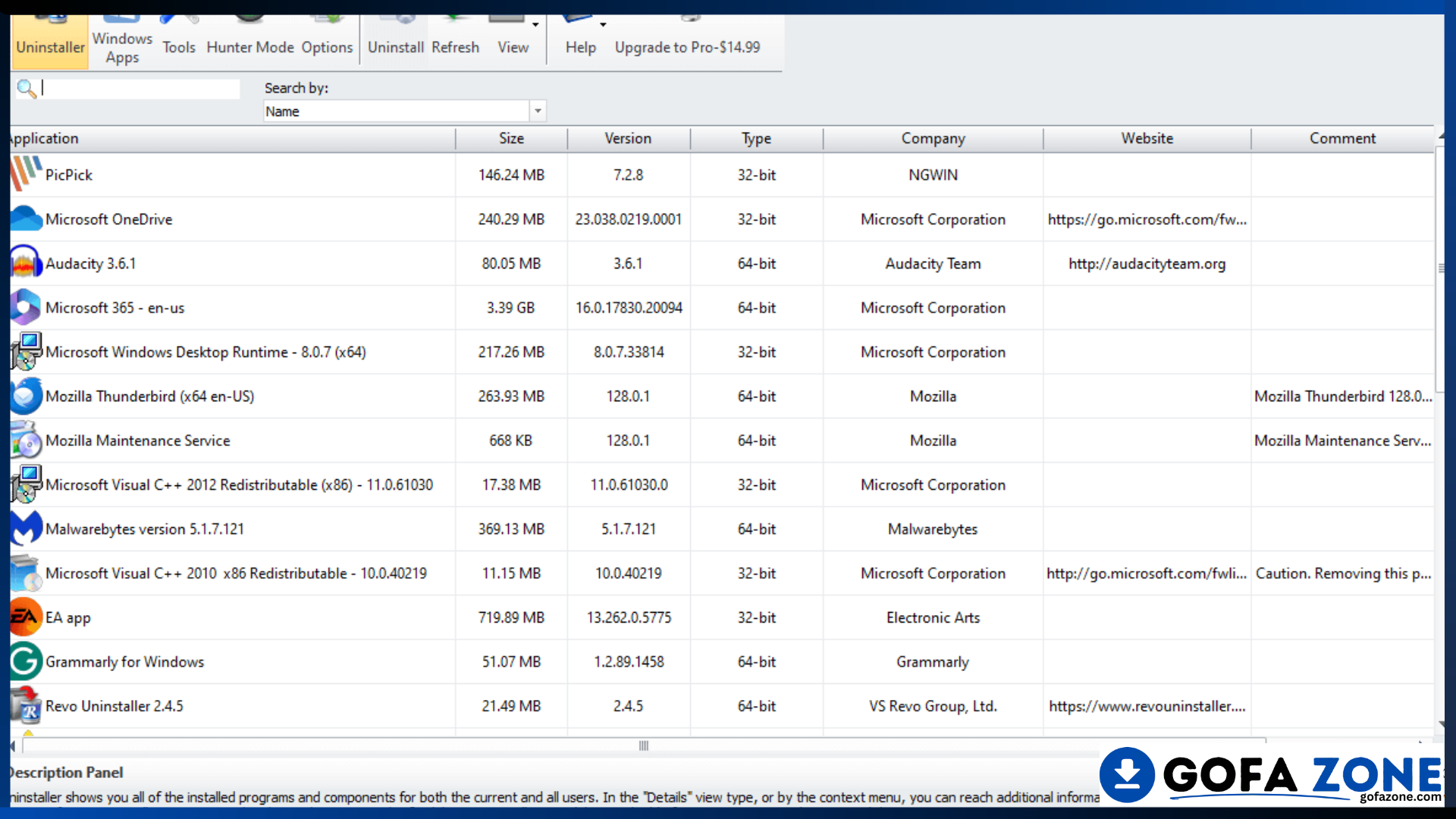Click the OneDrive go.microsoft.com website cell
This screenshot has width=1456, height=819.
[1147, 219]
